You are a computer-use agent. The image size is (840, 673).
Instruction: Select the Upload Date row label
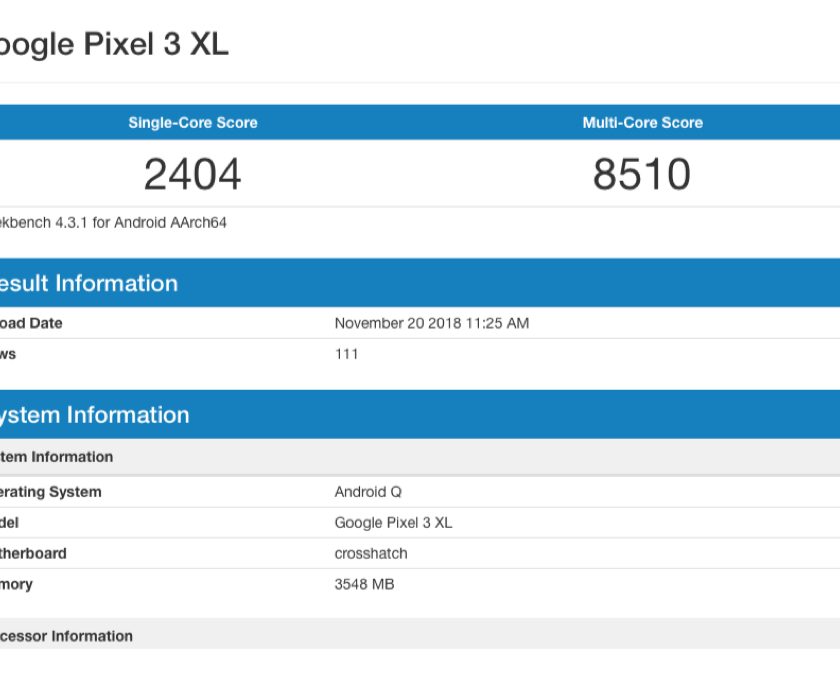(x=31, y=323)
